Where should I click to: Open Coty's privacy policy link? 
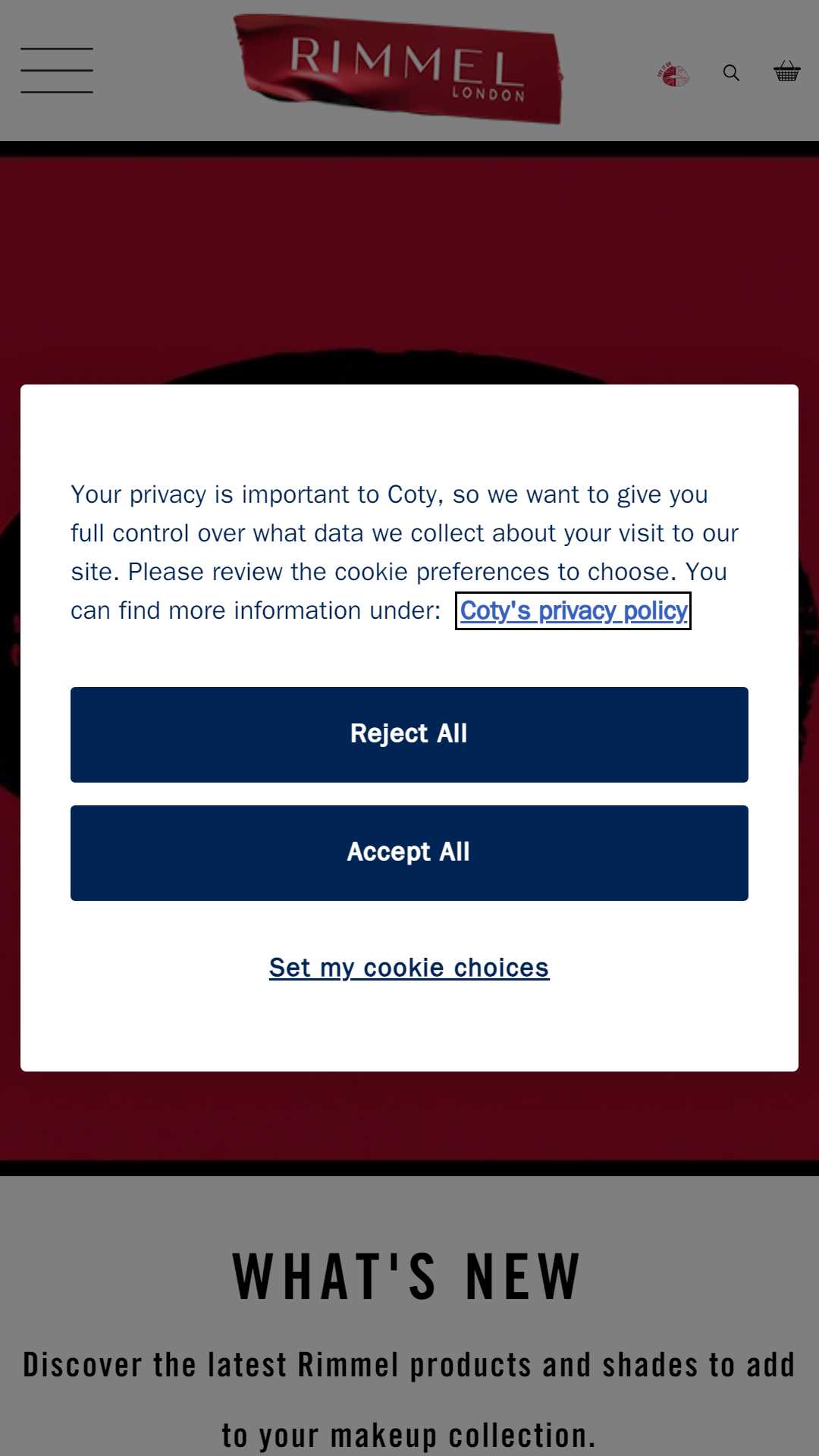[573, 610]
